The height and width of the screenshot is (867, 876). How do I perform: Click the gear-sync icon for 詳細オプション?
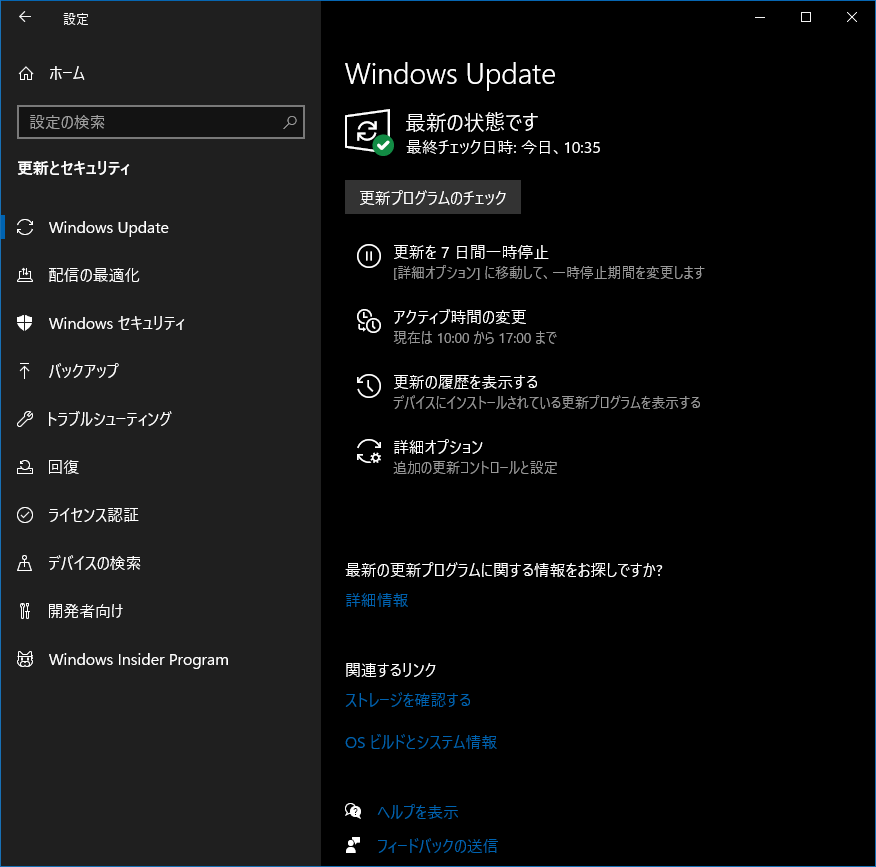(x=368, y=451)
